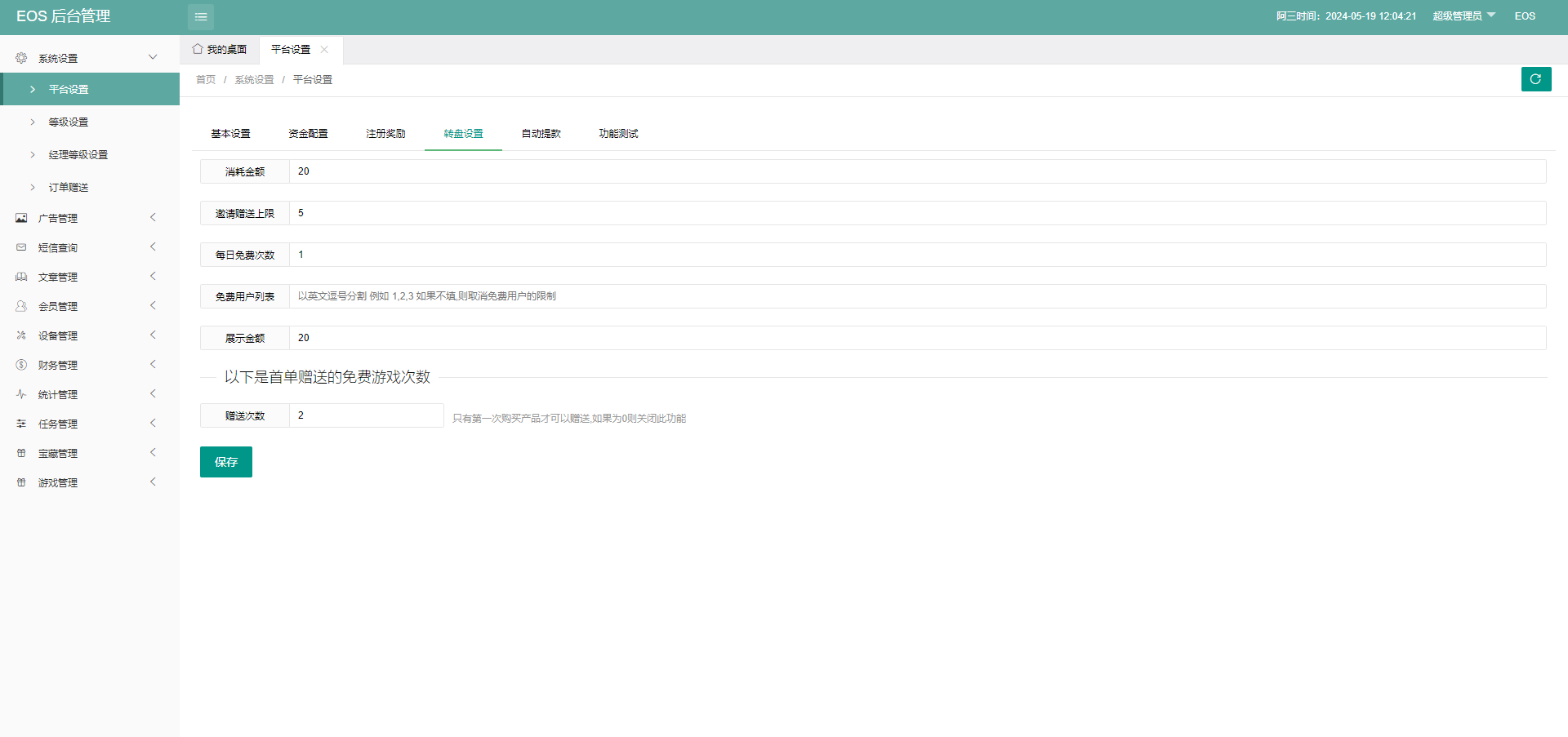
Task: Click the 会员管理 user icon
Action: (x=21, y=306)
